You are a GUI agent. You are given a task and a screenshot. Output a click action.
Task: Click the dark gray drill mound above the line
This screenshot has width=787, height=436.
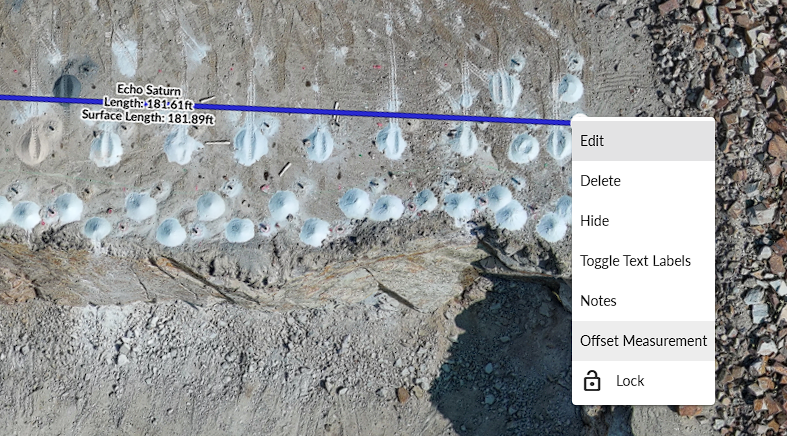(67, 86)
